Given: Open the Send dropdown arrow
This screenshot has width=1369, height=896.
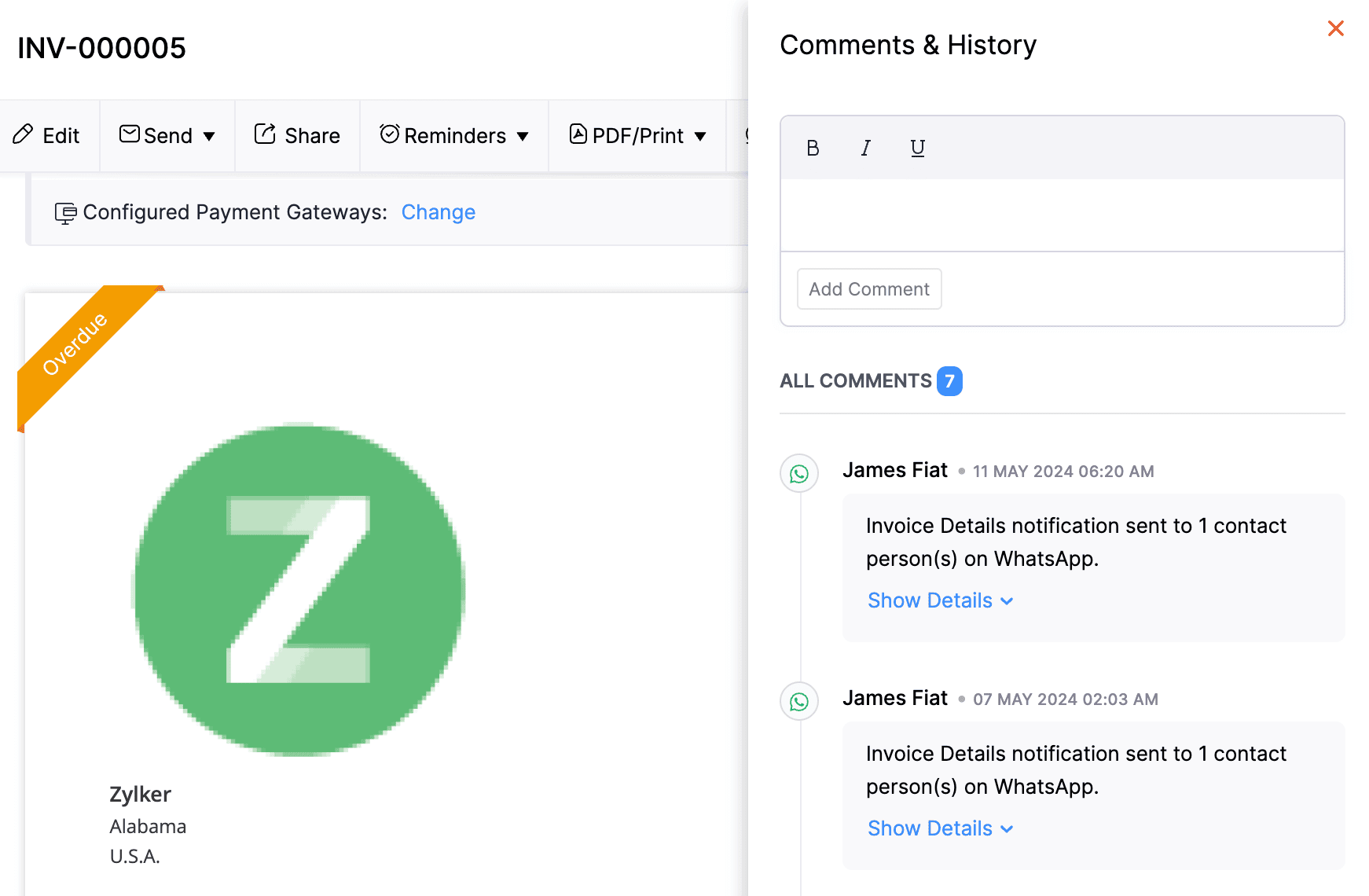Looking at the screenshot, I should click(209, 137).
